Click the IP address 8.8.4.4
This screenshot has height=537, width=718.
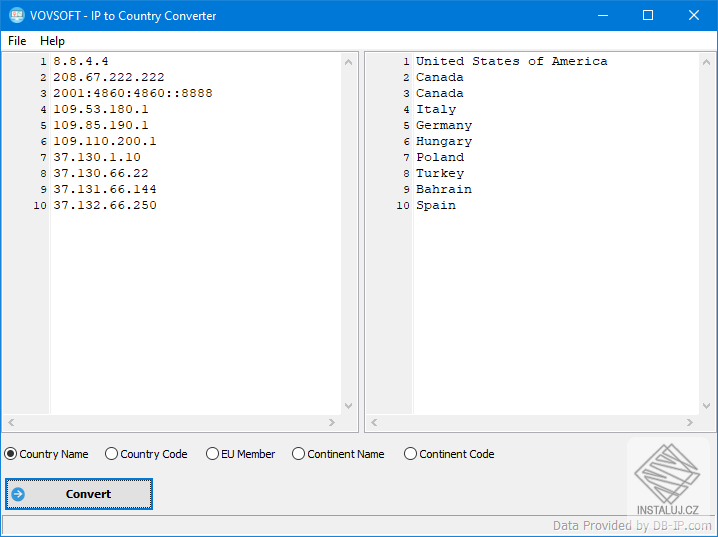(81, 61)
